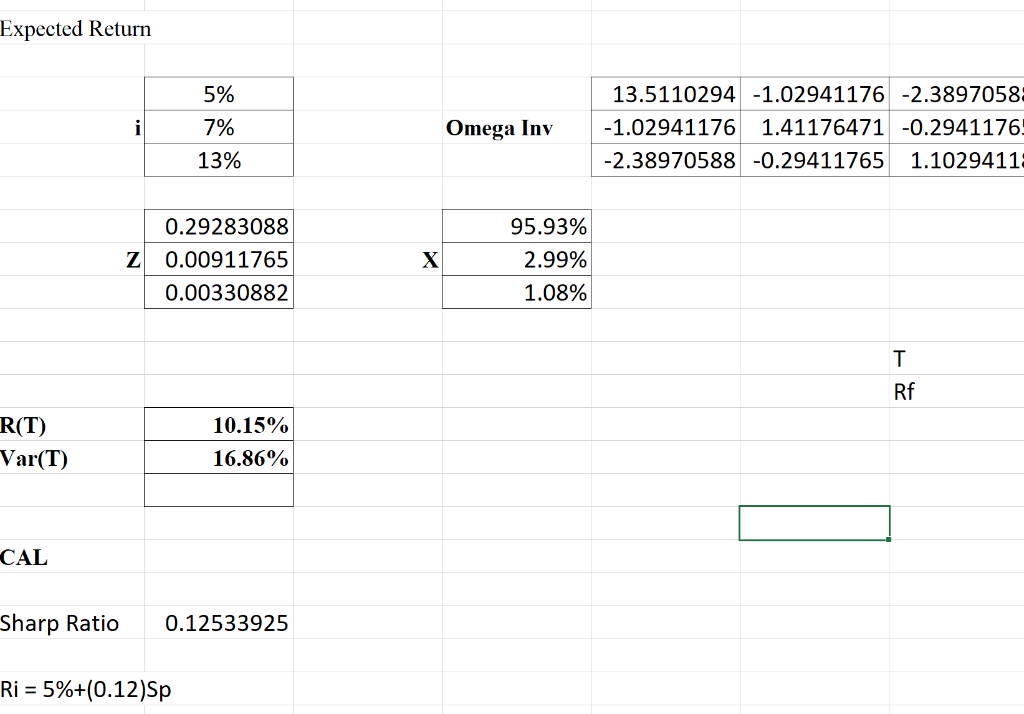Image resolution: width=1024 pixels, height=714 pixels.
Task: Select the 7% value next to label i
Action: point(218,127)
